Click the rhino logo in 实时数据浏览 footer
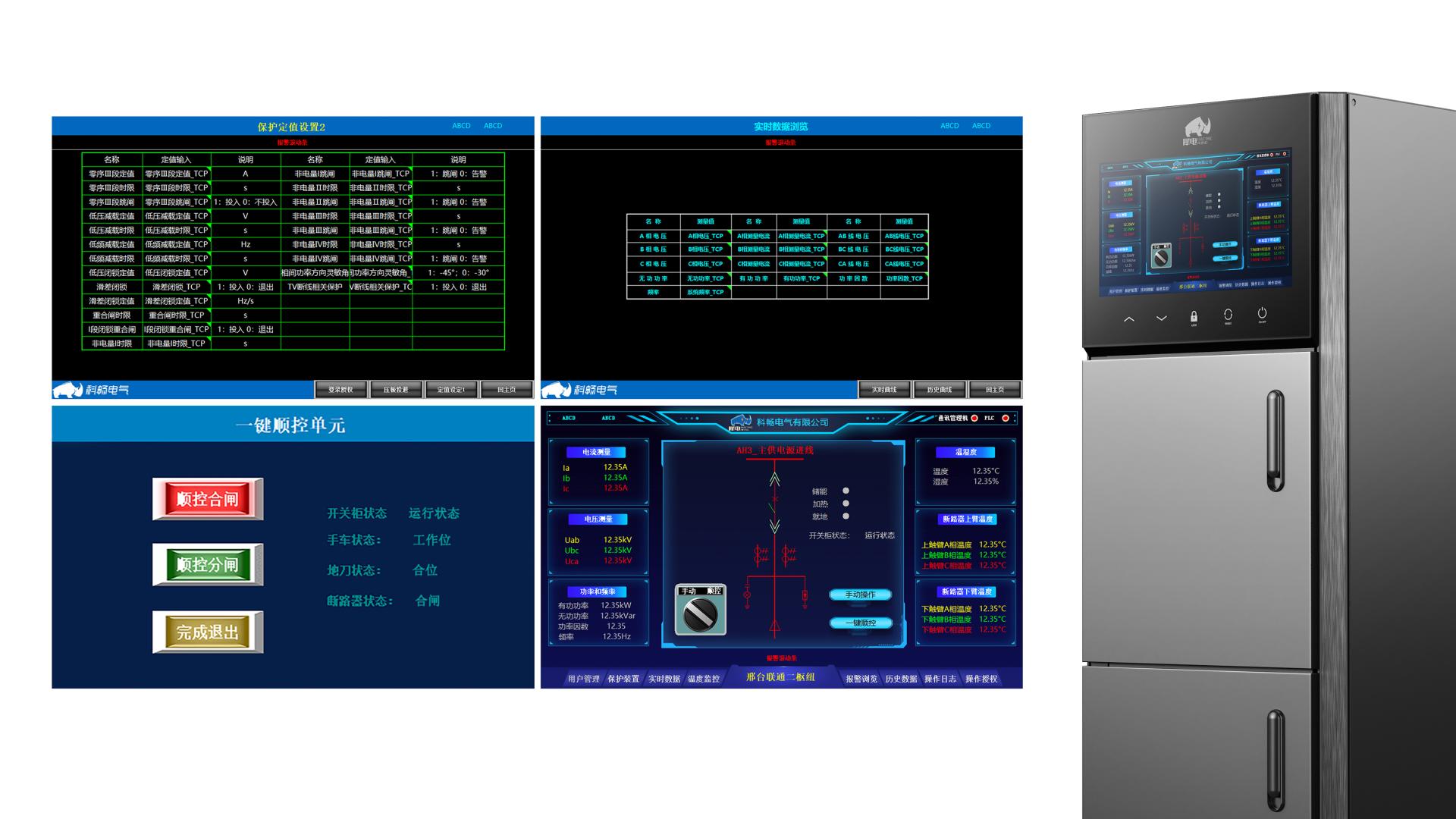Screen dimensions: 1456x819 pyautogui.click(x=556, y=390)
